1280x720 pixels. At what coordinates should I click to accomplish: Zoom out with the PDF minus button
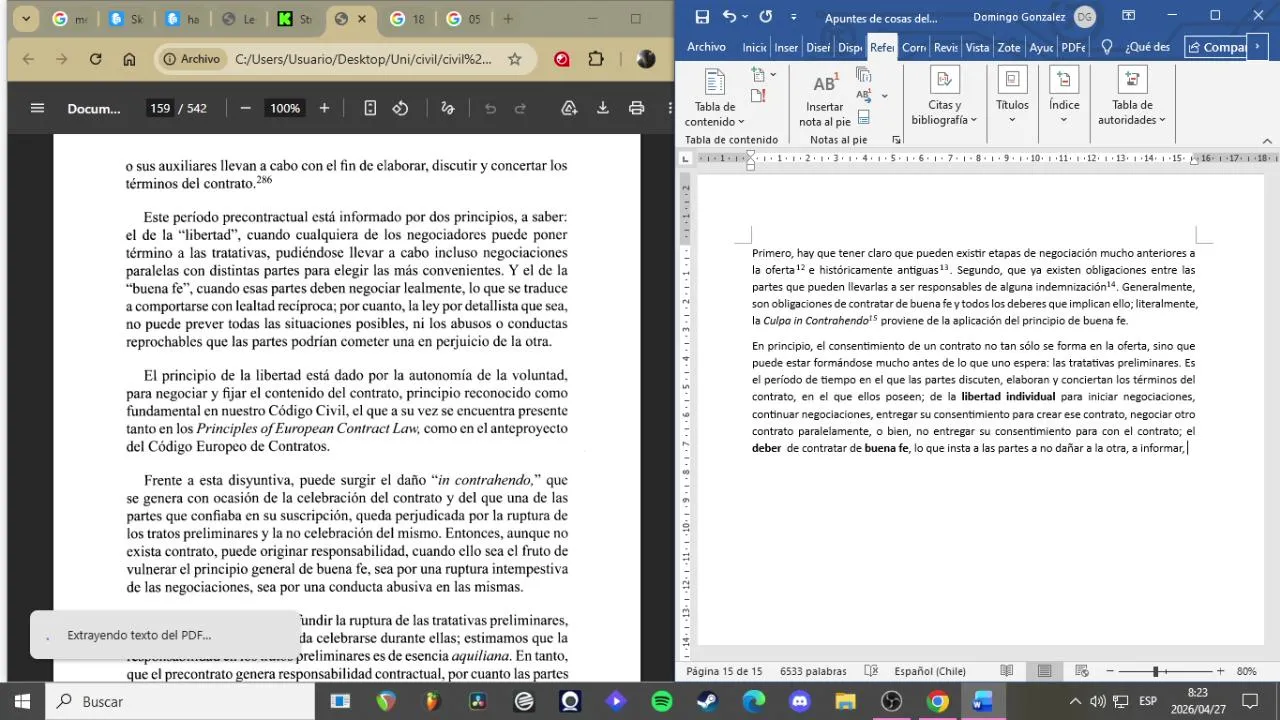click(x=246, y=108)
